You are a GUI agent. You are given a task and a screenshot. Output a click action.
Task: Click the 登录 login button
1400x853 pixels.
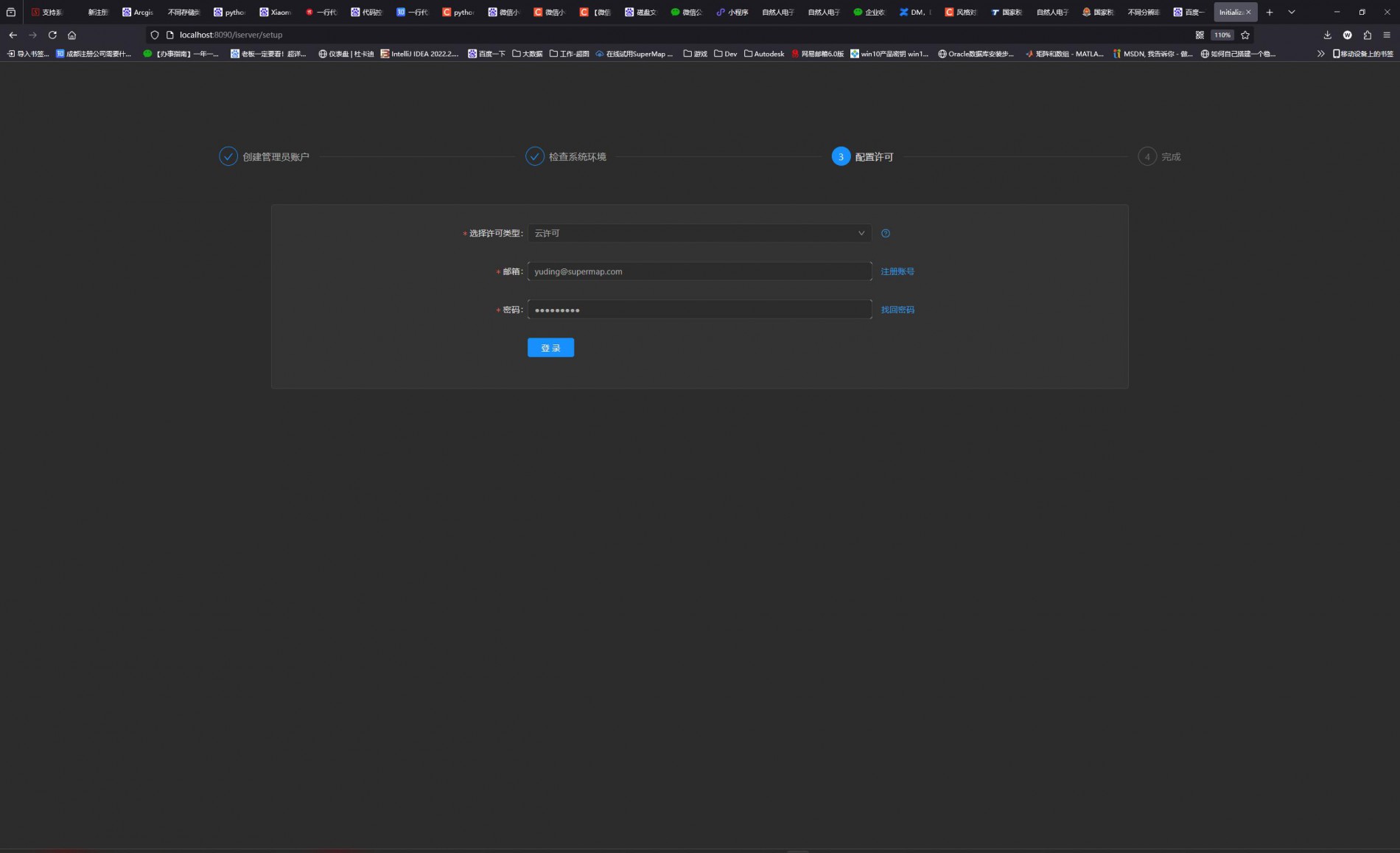(x=550, y=348)
